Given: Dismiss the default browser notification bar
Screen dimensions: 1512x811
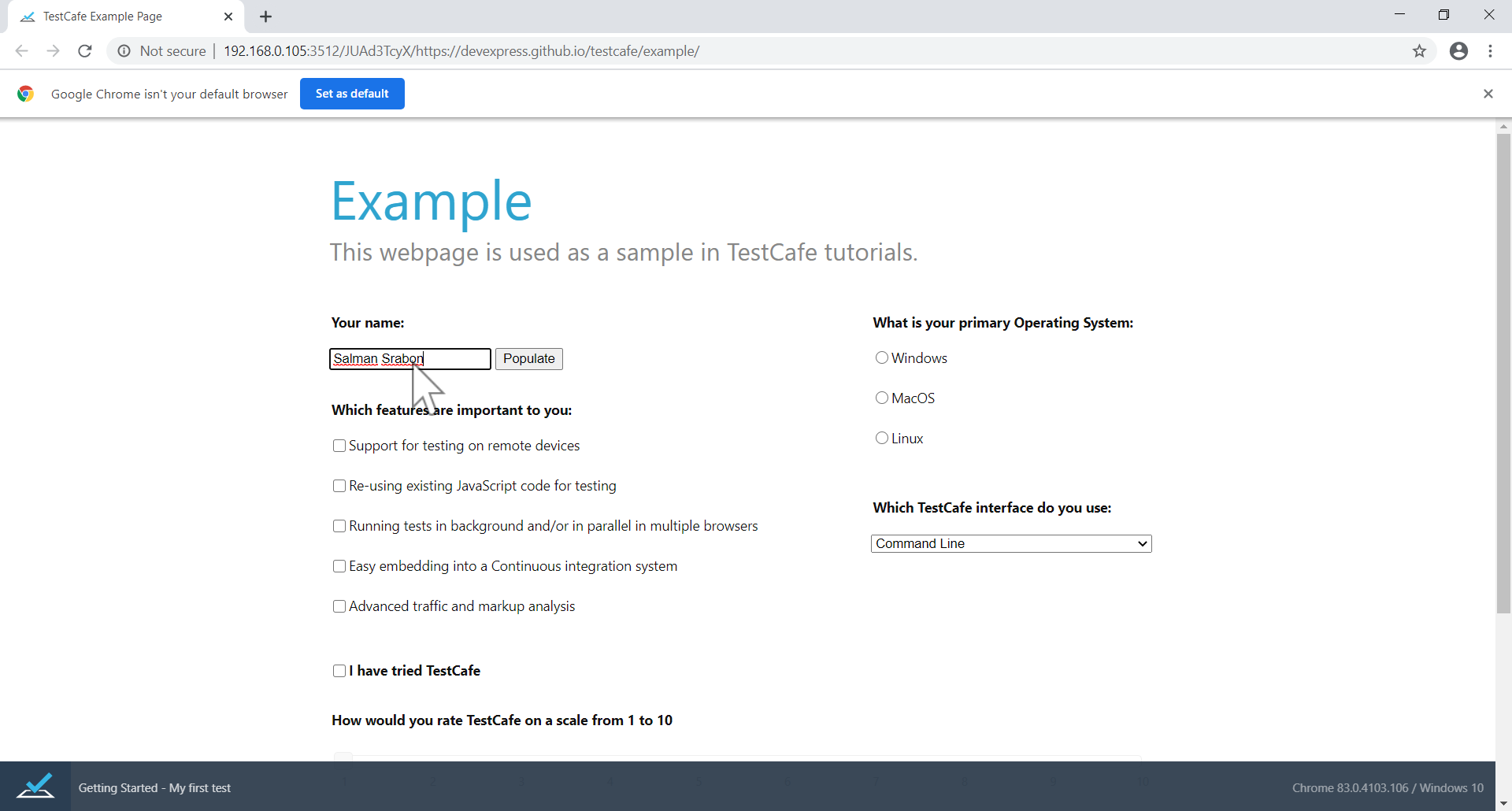Looking at the screenshot, I should 1488,94.
